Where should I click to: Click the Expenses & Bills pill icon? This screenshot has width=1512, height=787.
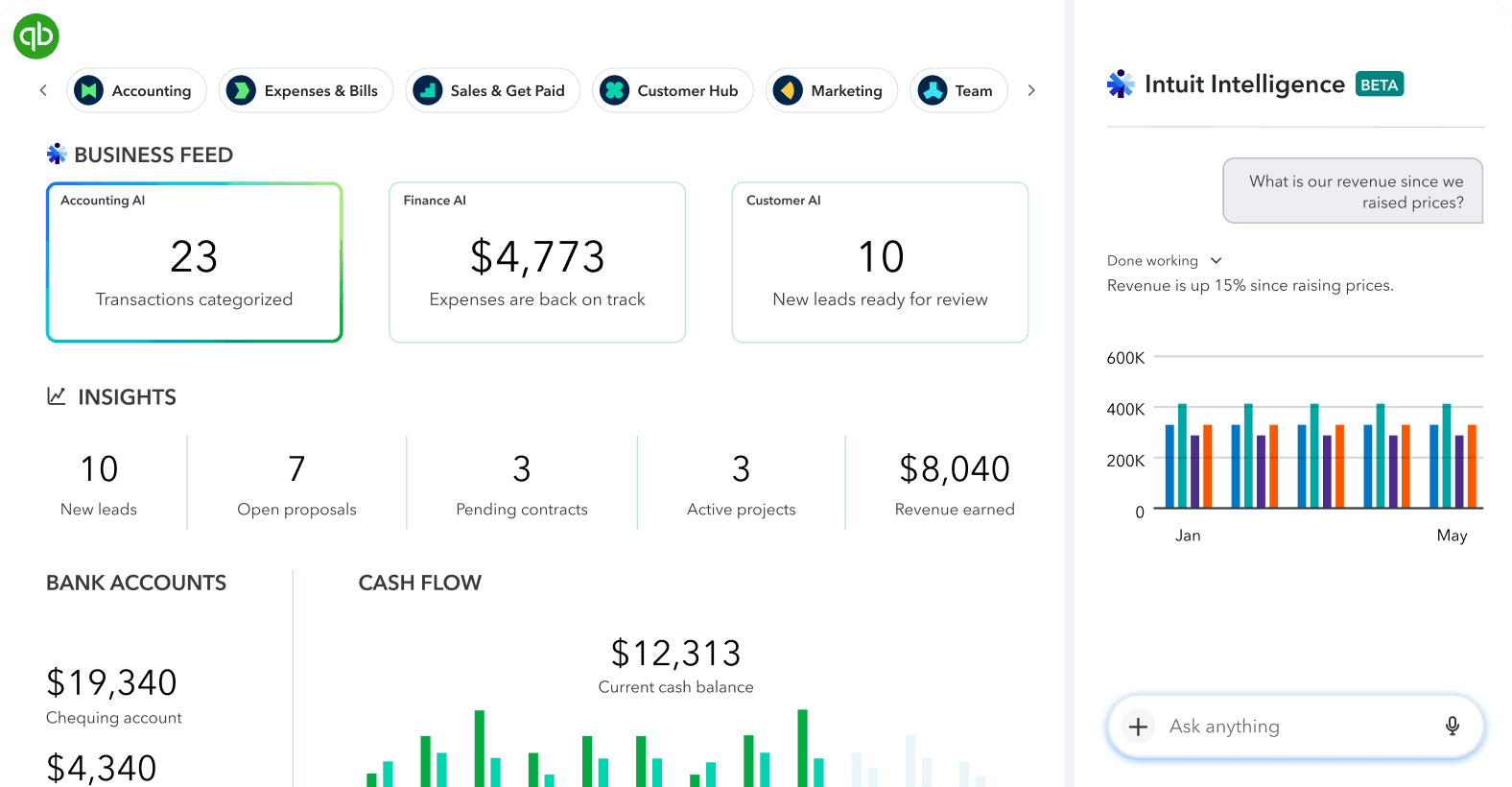242,90
